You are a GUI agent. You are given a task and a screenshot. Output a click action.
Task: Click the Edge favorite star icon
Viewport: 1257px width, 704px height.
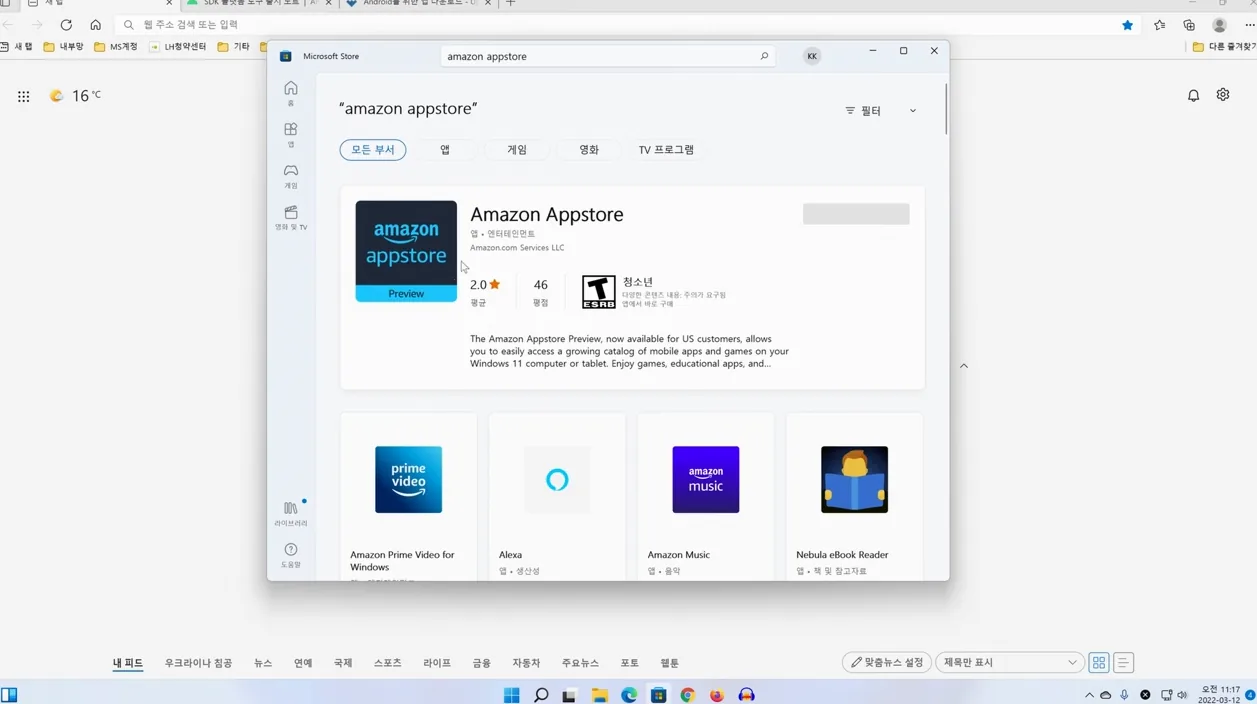coord(1127,25)
